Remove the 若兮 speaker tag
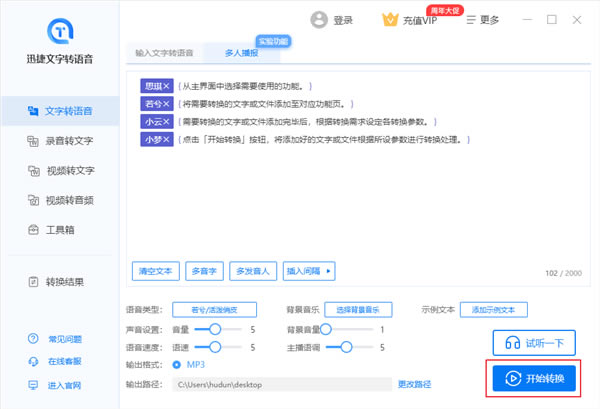 point(166,104)
